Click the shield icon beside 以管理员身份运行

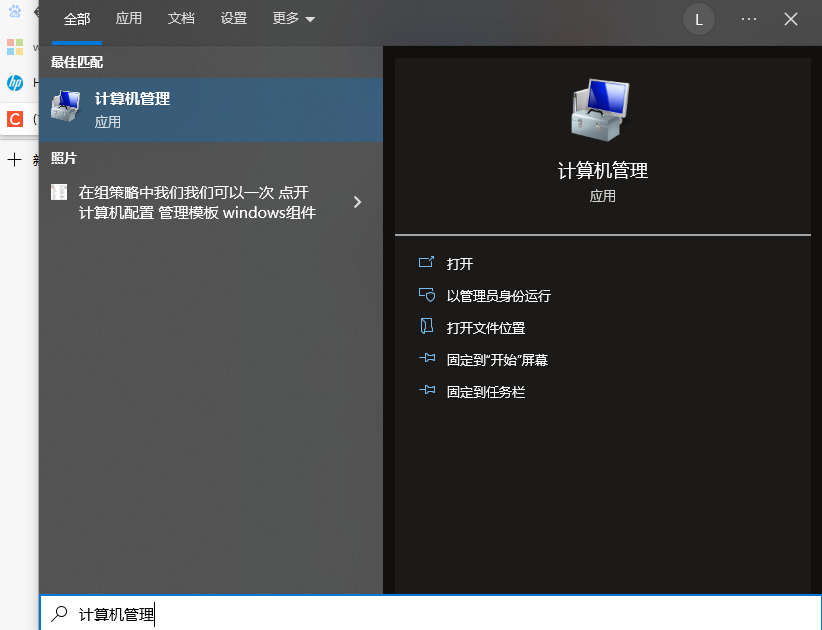click(427, 295)
